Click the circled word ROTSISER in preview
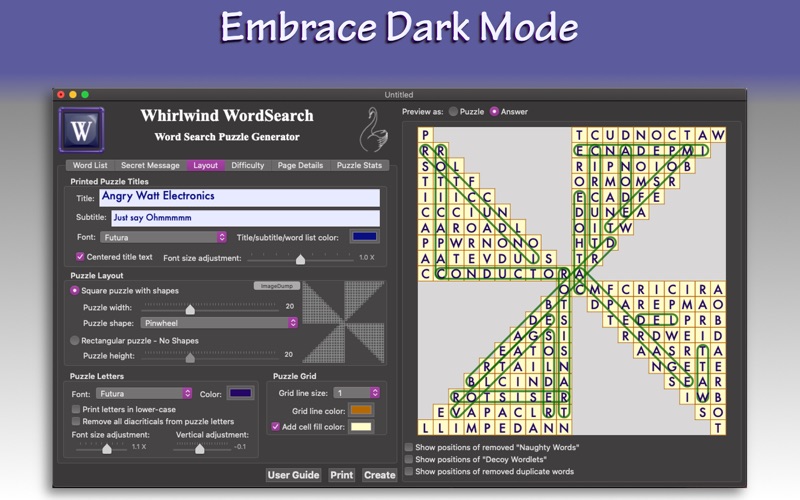Viewport: 800px width, 500px height. (x=510, y=396)
